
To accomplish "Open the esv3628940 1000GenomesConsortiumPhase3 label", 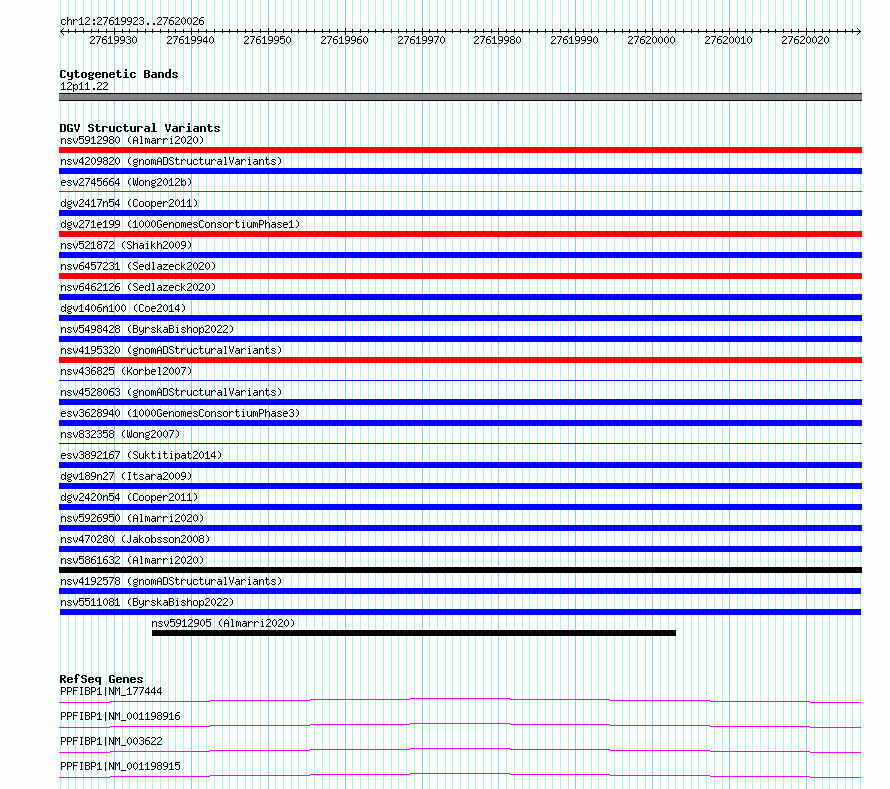I will (x=180, y=413).
